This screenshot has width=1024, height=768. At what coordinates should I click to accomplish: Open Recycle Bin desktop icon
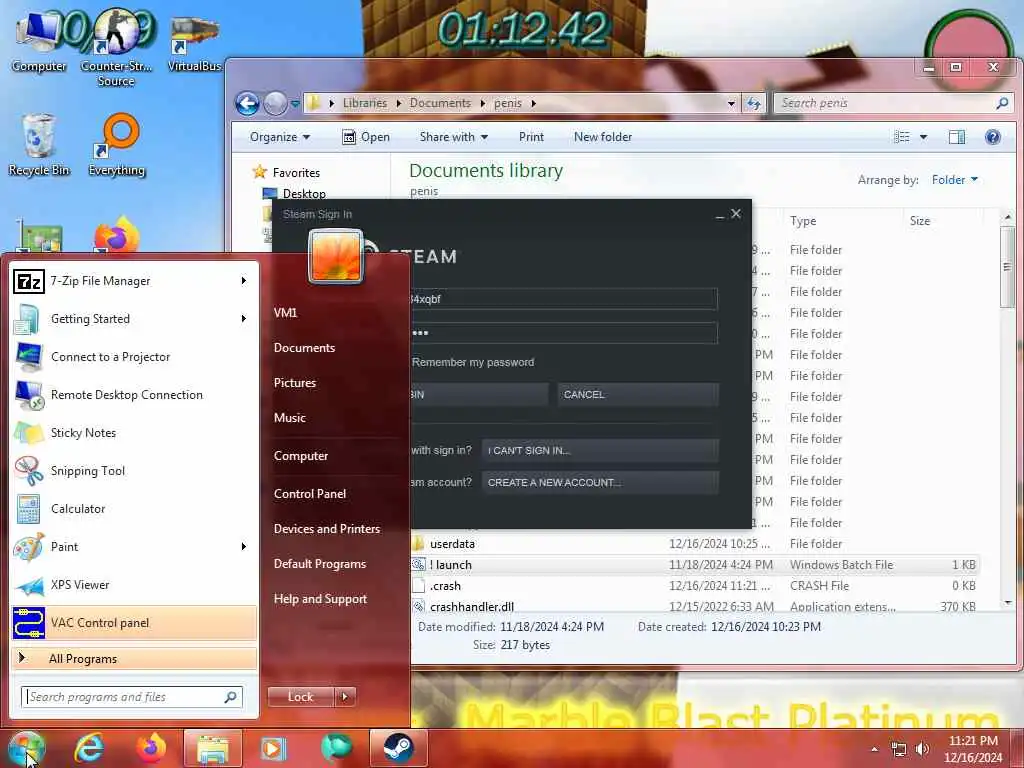[x=39, y=144]
